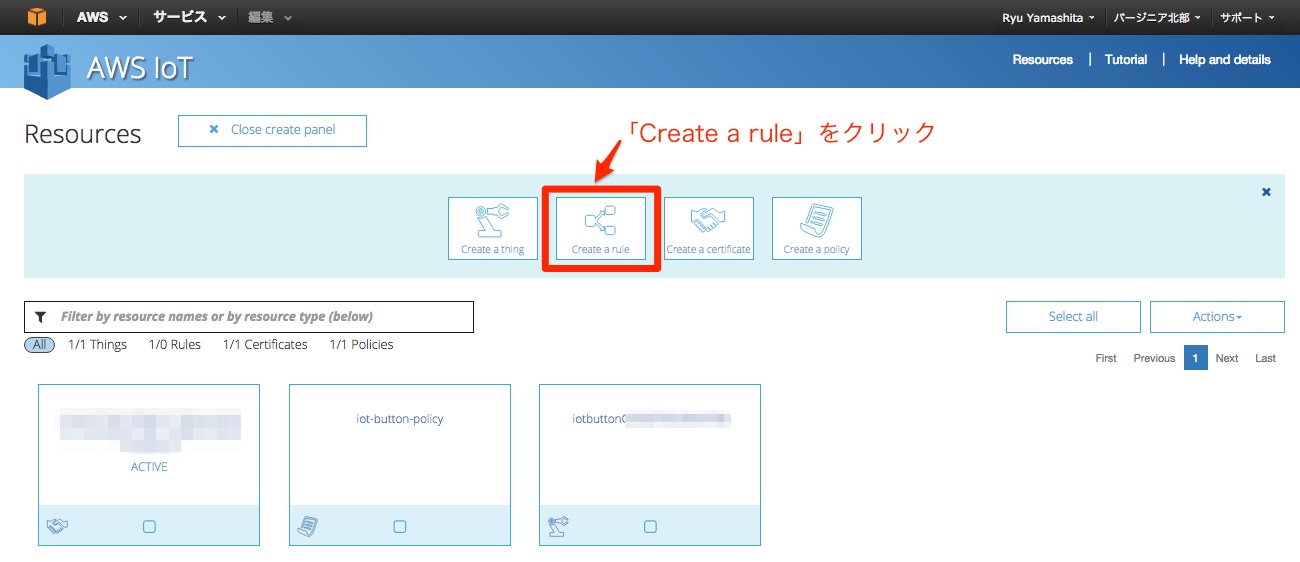Click the Close create panel button
Image resolution: width=1300 pixels, height=562 pixels.
(x=272, y=130)
